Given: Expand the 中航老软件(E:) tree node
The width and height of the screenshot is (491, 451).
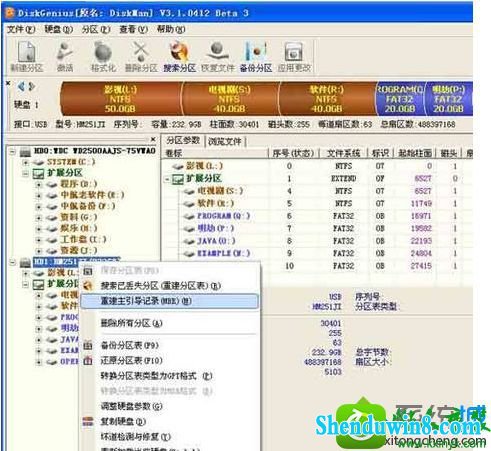Looking at the screenshot, I should click(x=38, y=196).
